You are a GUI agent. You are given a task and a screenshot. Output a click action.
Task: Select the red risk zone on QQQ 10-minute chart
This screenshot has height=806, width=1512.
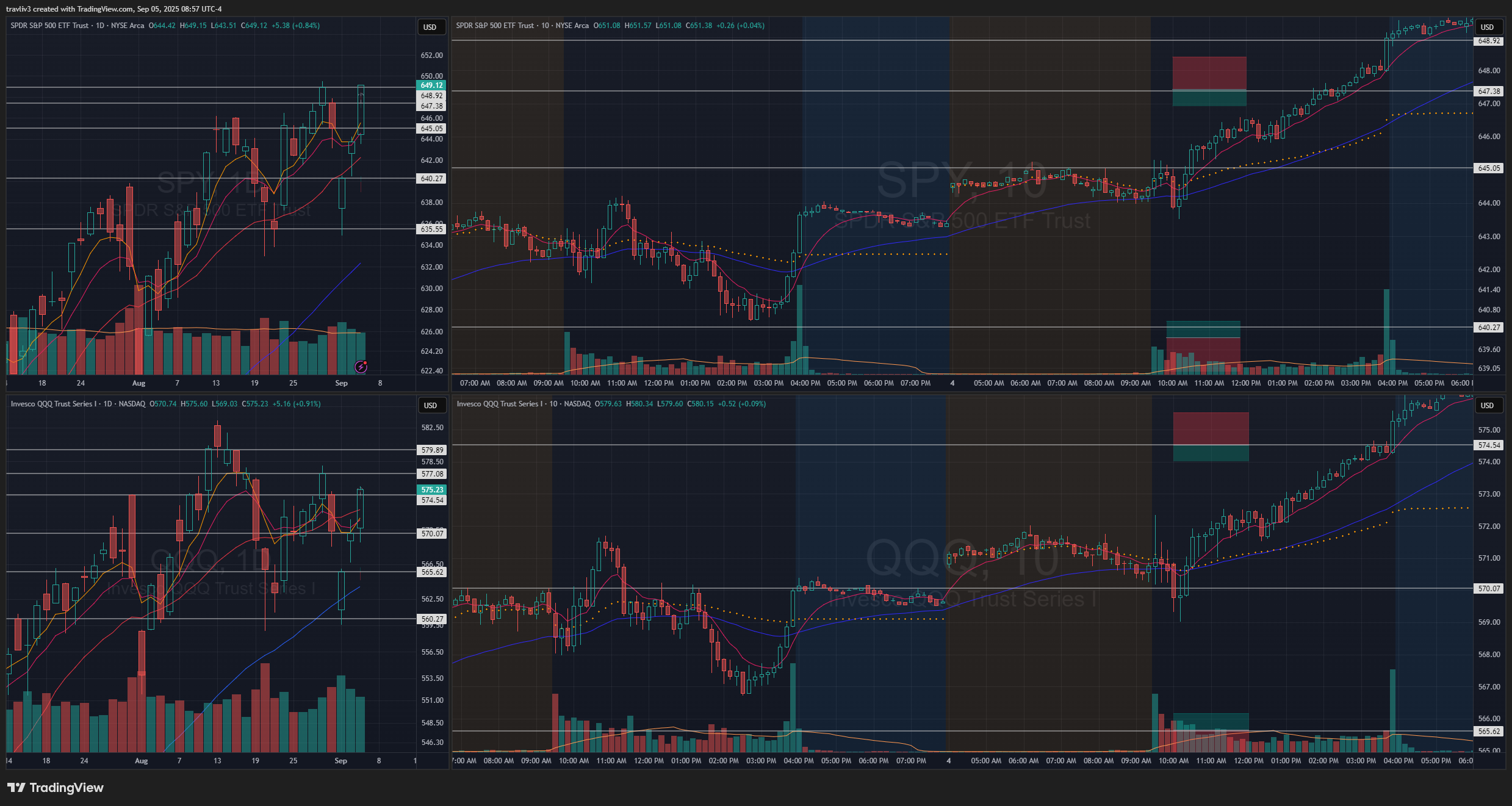click(1211, 428)
